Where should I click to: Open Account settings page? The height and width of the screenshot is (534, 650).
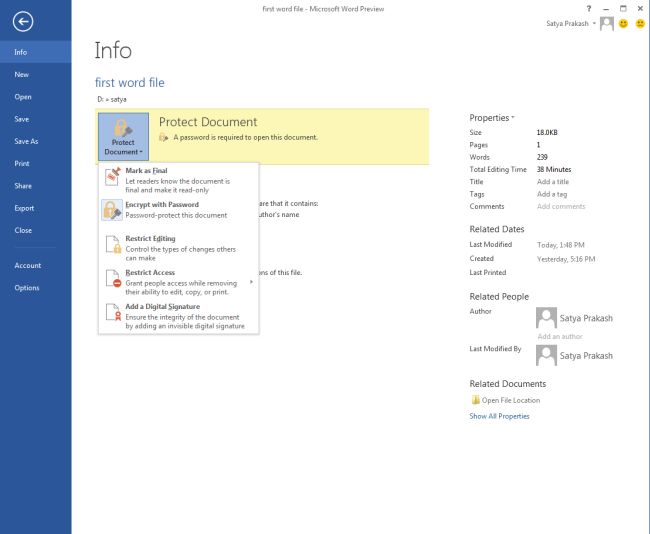coord(36,265)
